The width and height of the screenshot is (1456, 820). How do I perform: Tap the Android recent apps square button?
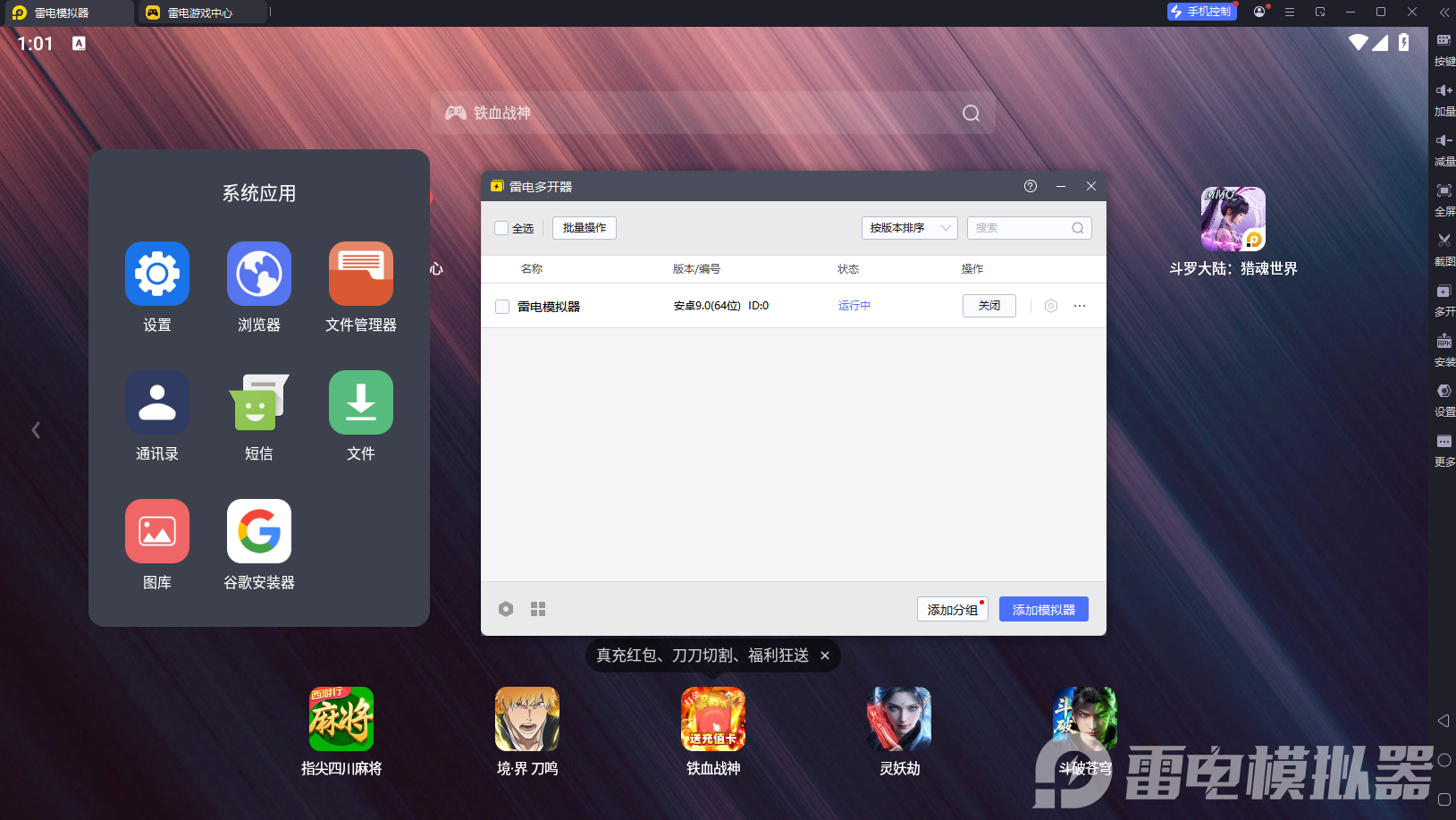tap(1443, 799)
